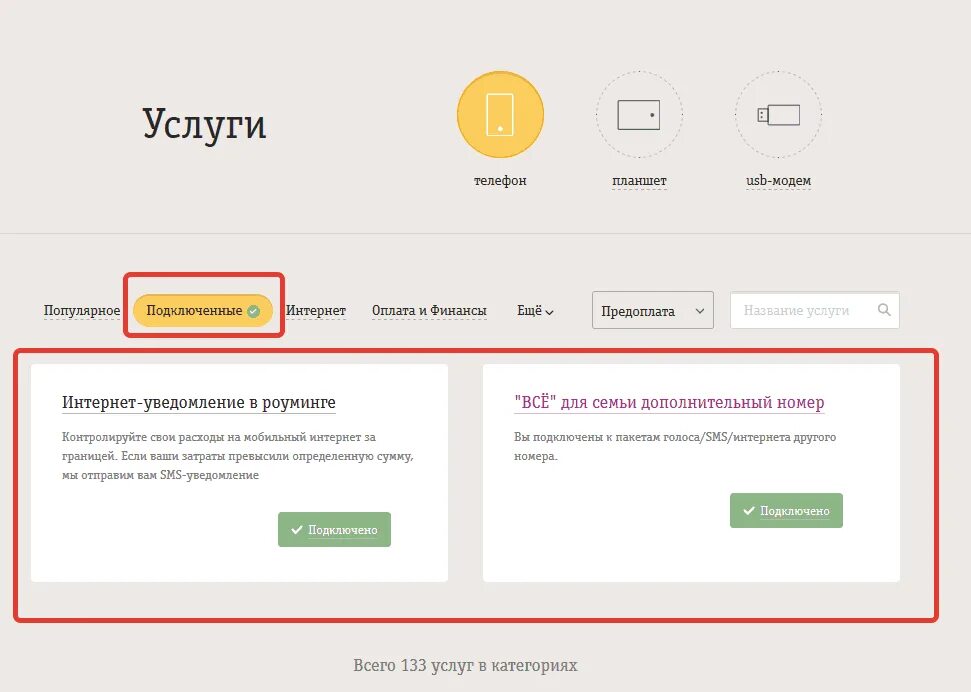This screenshot has width=971, height=692.
Task: Select the телефон device icon
Action: (x=500, y=115)
